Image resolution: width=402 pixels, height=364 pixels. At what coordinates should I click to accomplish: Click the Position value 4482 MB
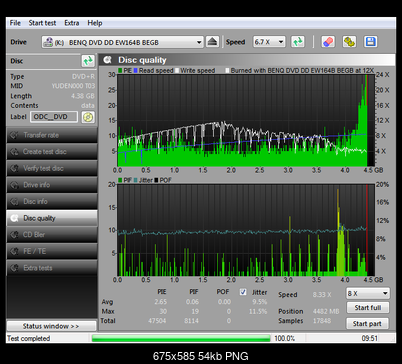326,311
